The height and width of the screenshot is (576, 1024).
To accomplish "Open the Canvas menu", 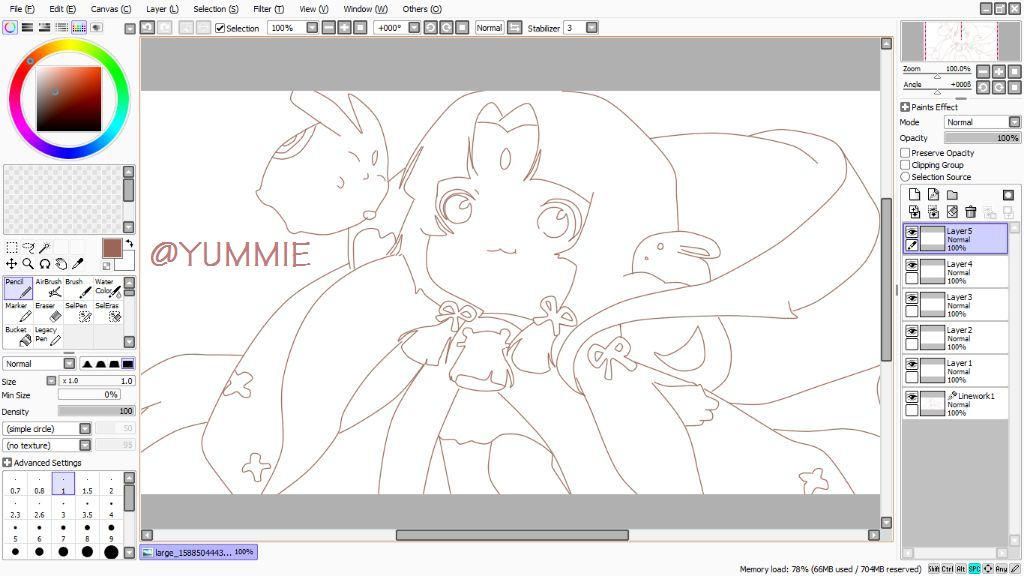I will point(110,9).
